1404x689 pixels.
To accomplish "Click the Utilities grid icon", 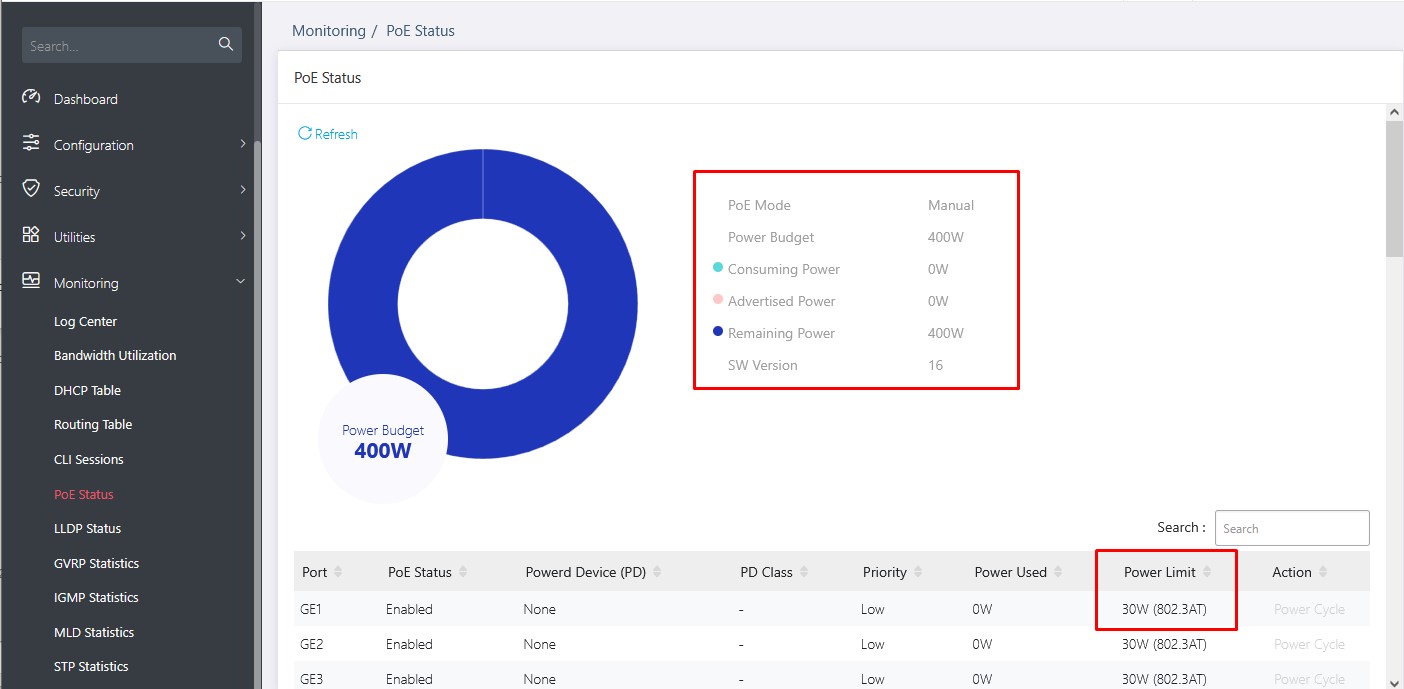I will coord(31,236).
